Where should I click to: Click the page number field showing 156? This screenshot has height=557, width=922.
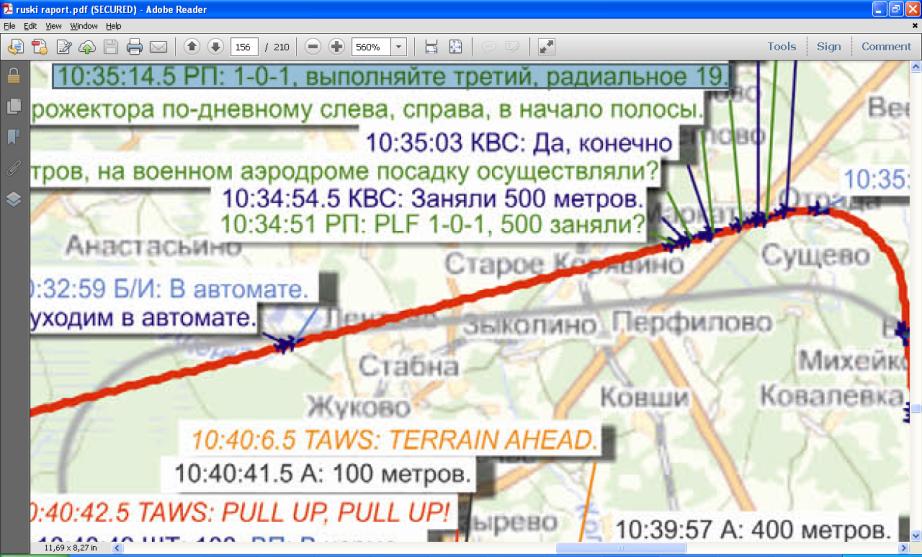point(243,47)
